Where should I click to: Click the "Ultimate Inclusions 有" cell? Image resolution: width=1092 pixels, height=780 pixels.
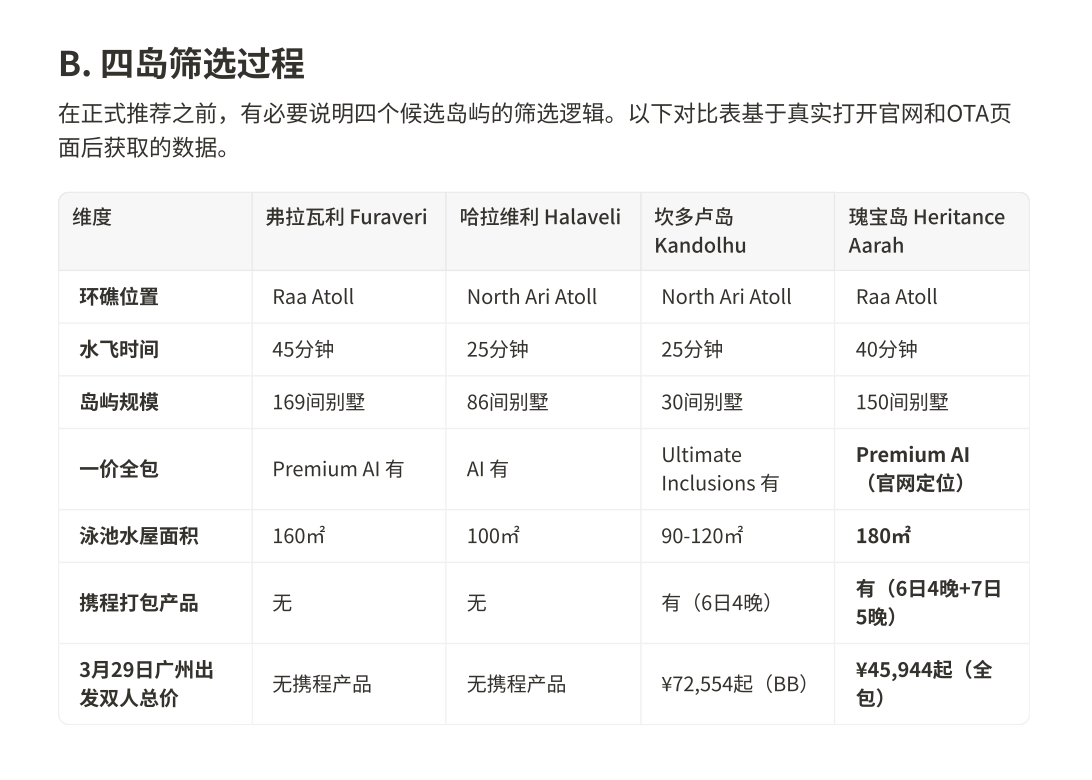(719, 469)
